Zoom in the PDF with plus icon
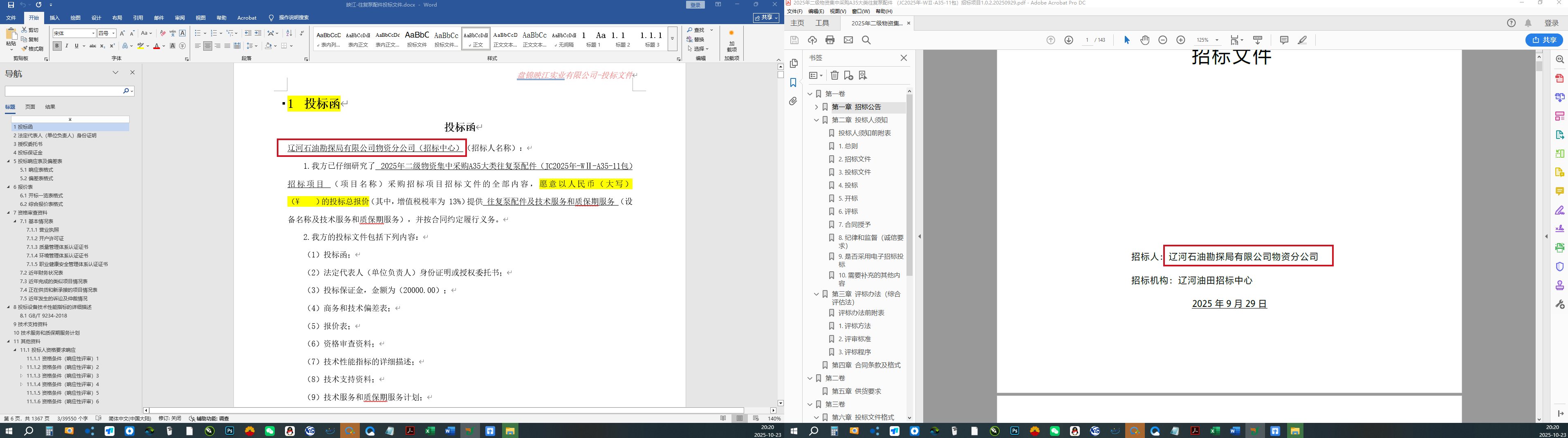The height and width of the screenshot is (438, 1568). click(1181, 40)
